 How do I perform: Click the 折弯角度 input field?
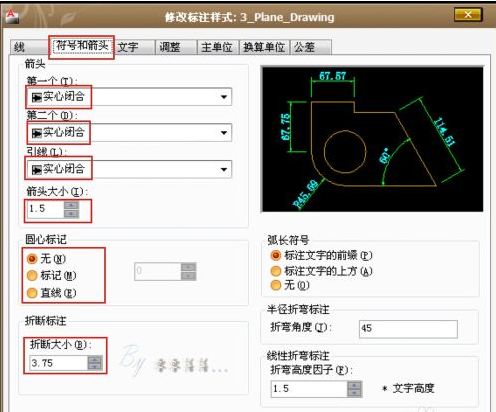[408, 329]
